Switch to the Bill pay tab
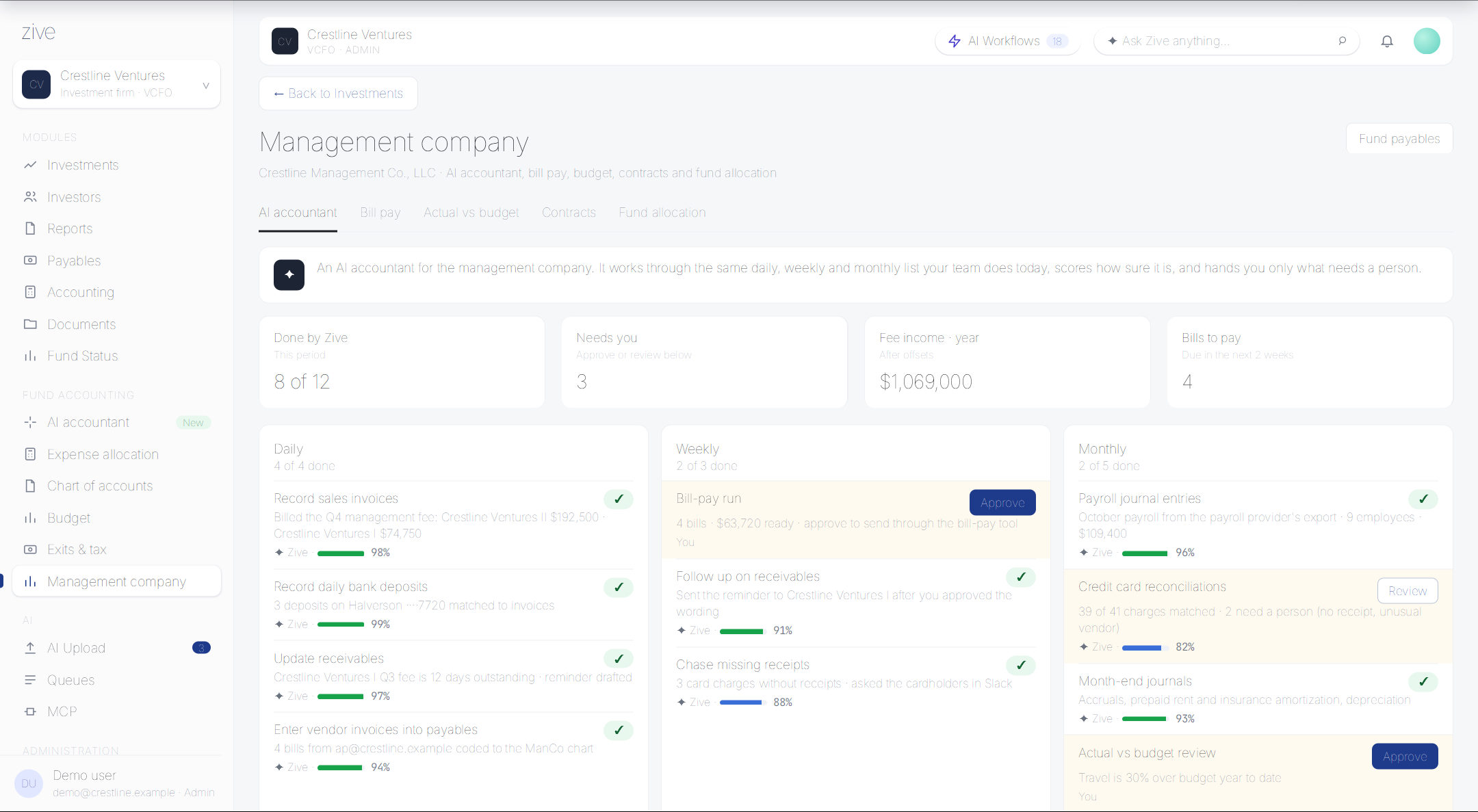 380,213
